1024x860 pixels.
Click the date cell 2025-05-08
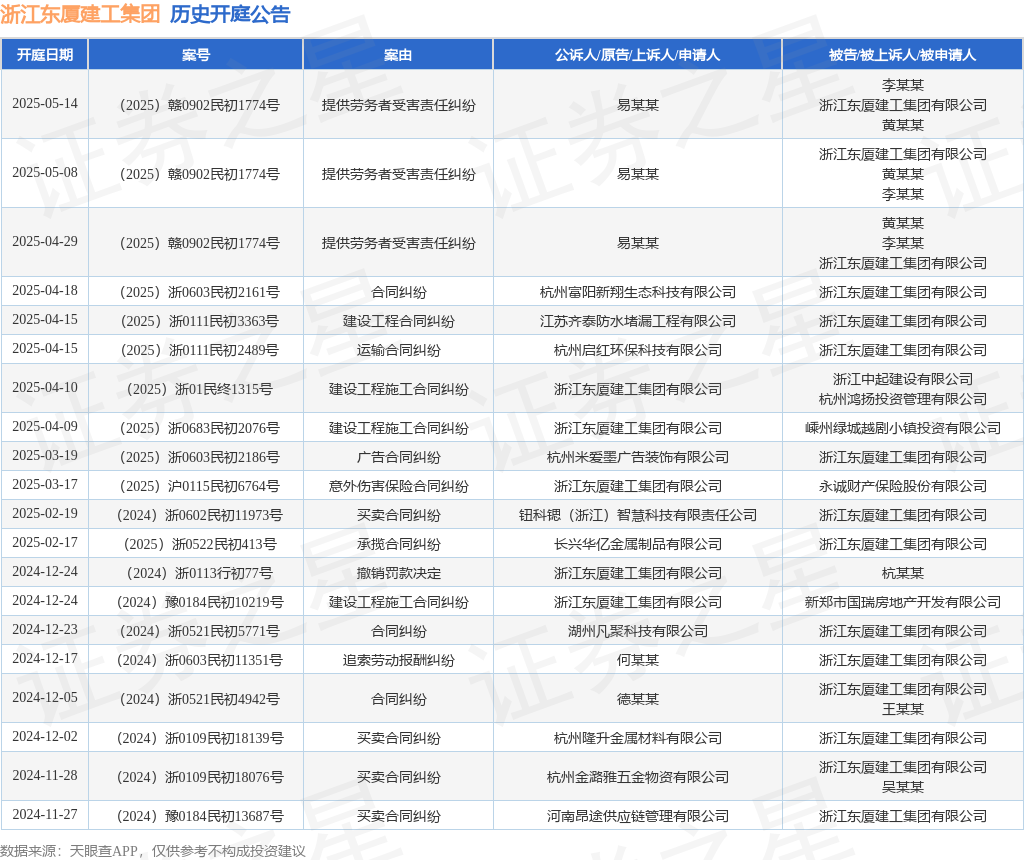(x=44, y=173)
